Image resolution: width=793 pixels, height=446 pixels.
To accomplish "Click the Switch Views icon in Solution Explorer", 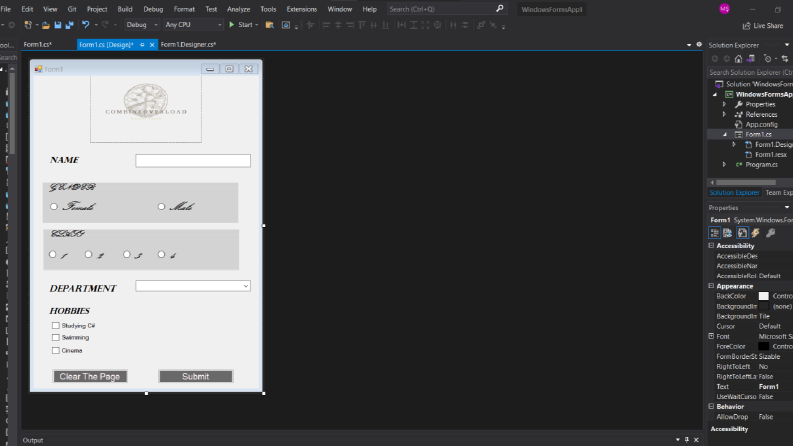I will tap(751, 59).
